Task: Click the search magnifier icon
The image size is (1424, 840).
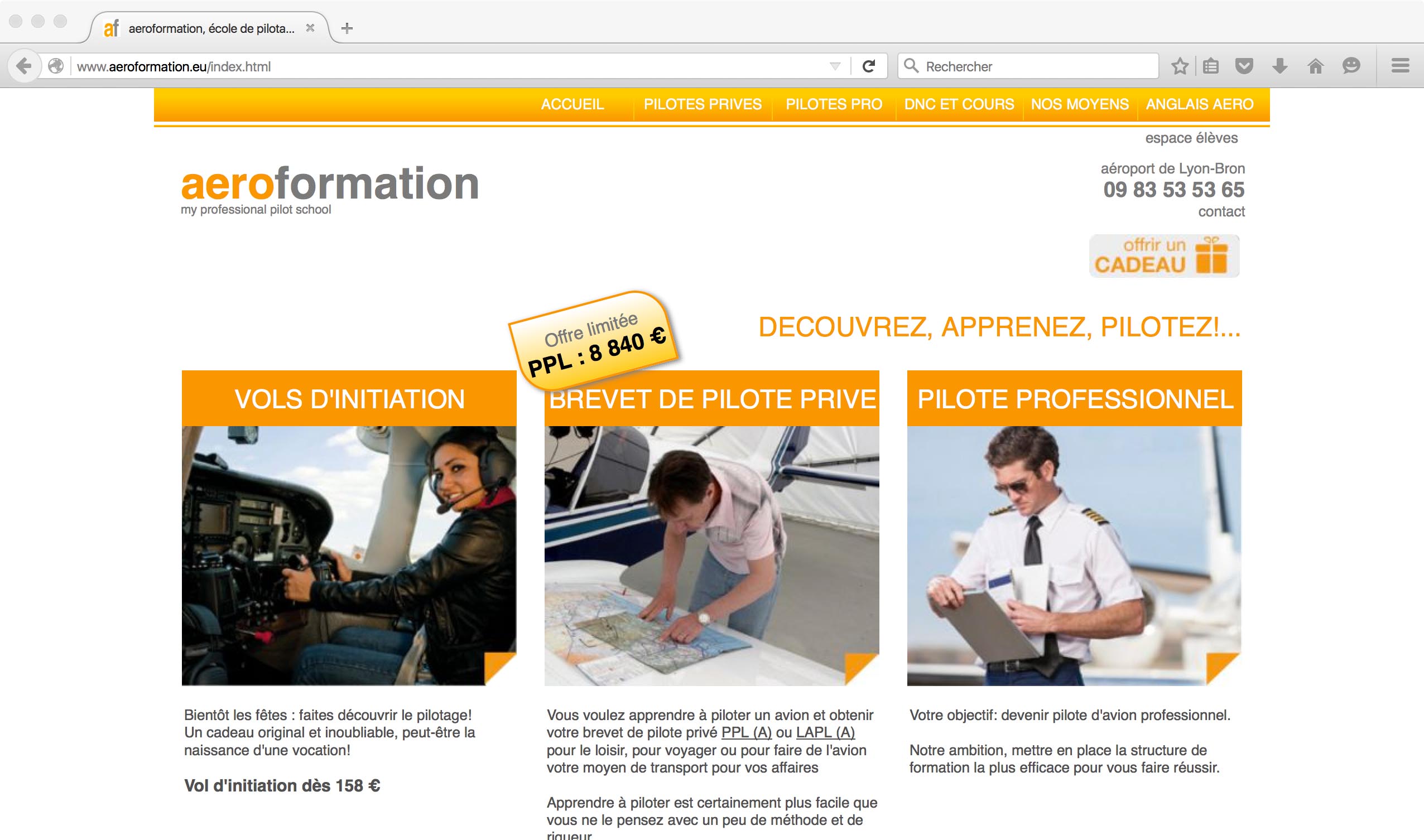Action: pyautogui.click(x=911, y=66)
